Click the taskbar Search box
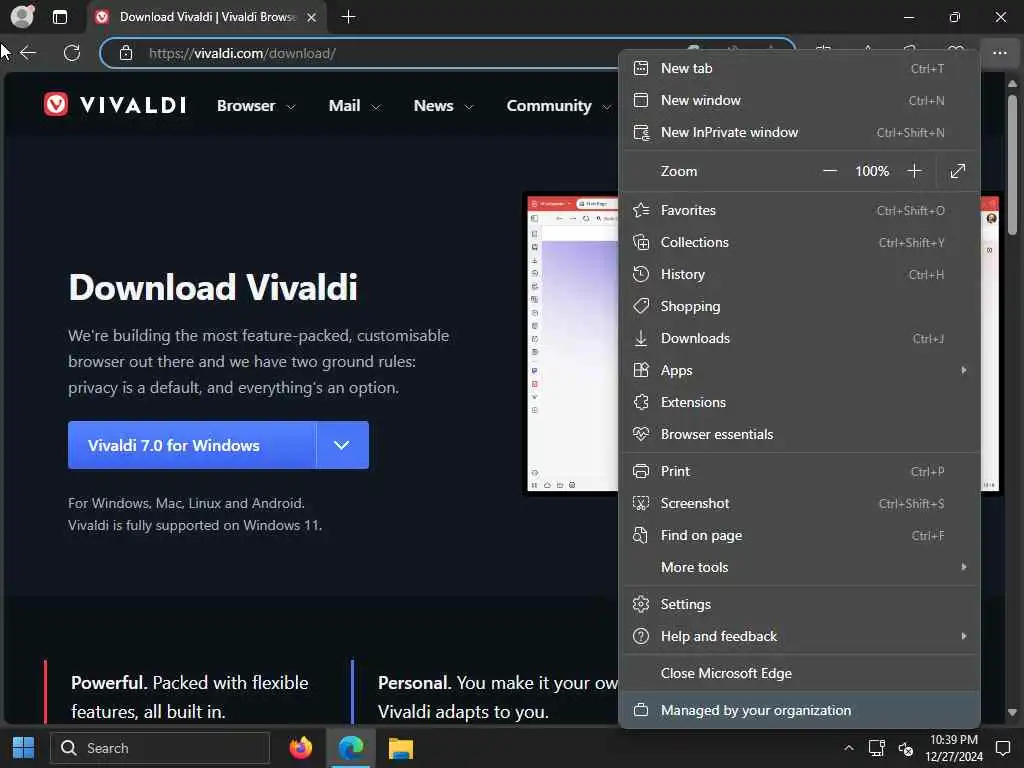The height and width of the screenshot is (768, 1024). (160, 748)
